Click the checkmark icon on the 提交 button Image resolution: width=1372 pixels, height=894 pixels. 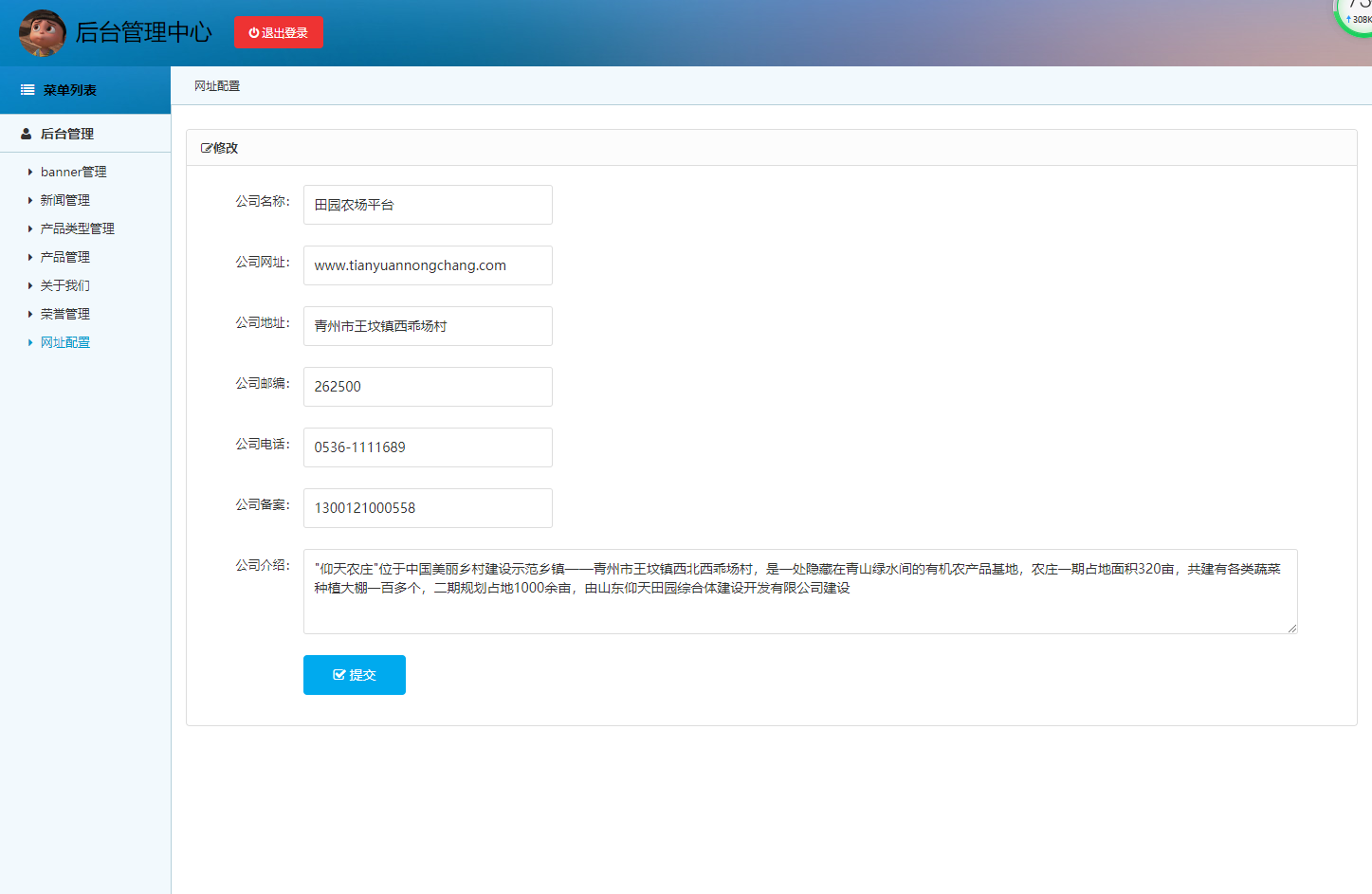click(339, 674)
